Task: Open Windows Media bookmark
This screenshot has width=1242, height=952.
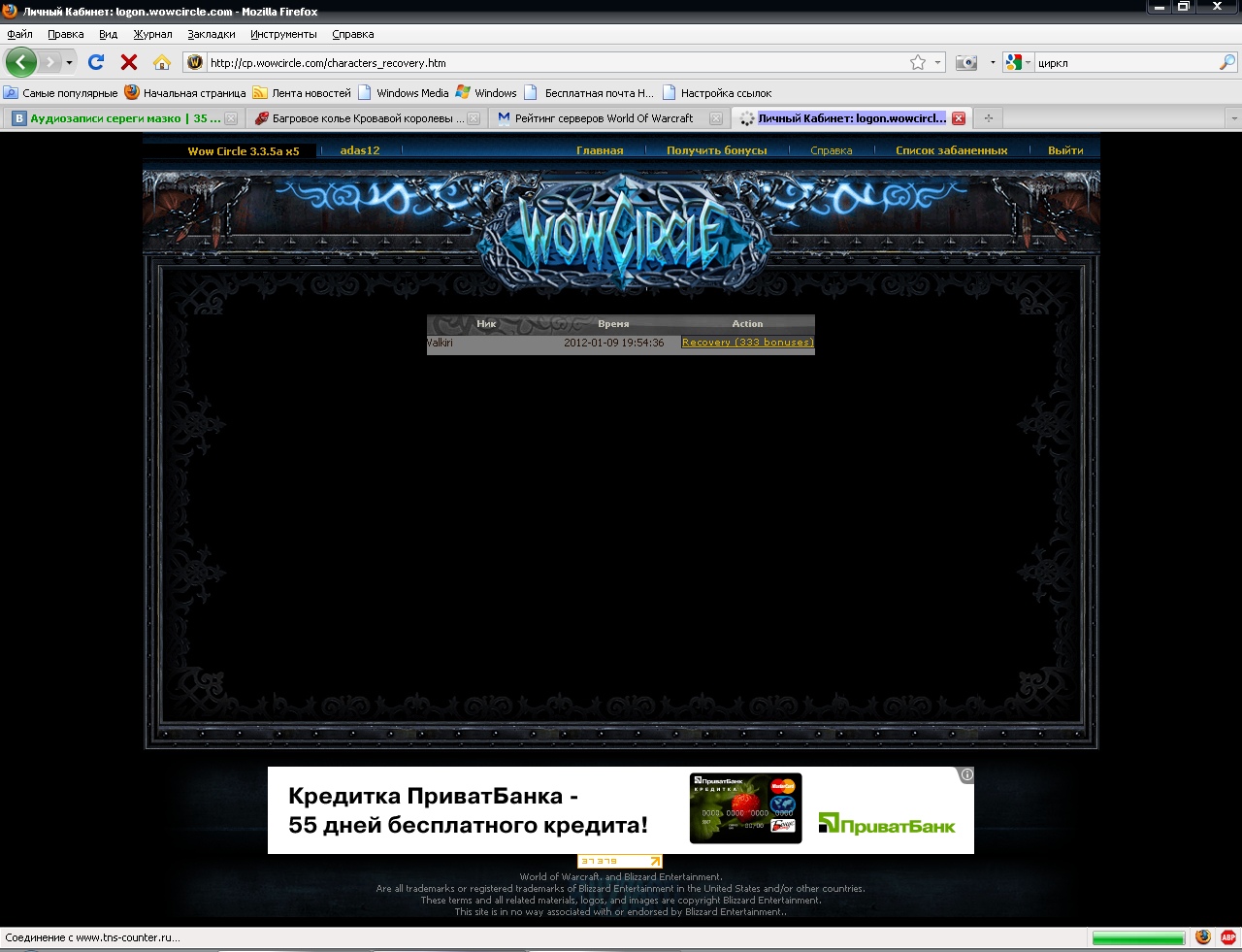Action: pyautogui.click(x=404, y=93)
